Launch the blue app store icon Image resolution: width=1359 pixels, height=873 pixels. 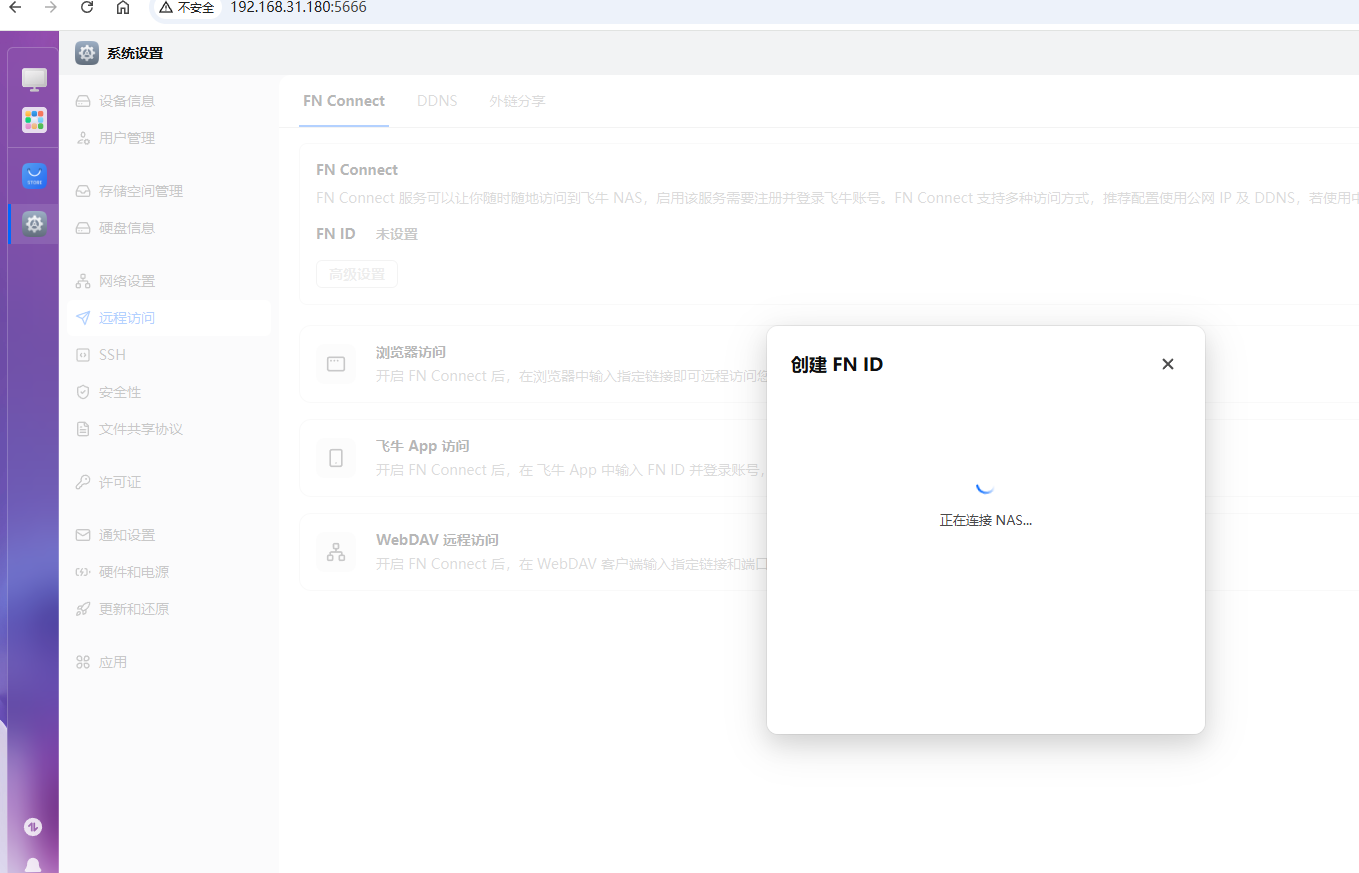click(x=35, y=176)
